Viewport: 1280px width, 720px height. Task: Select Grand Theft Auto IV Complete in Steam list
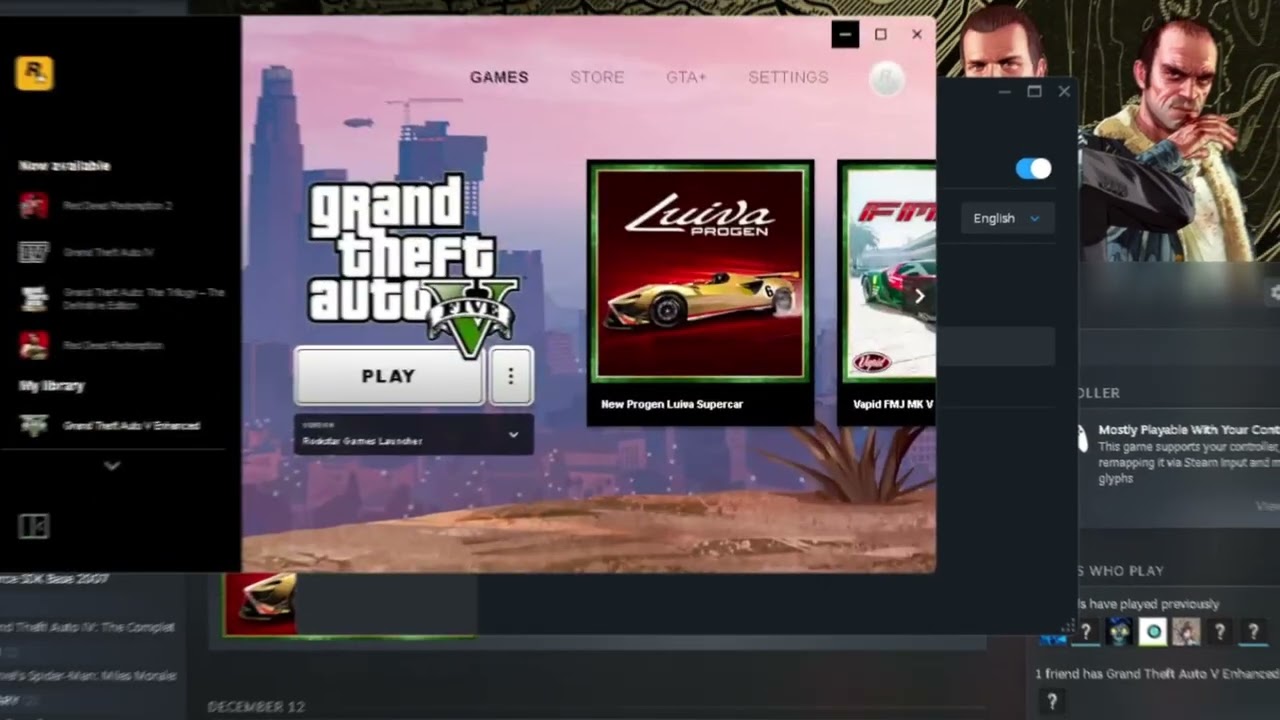tap(88, 627)
